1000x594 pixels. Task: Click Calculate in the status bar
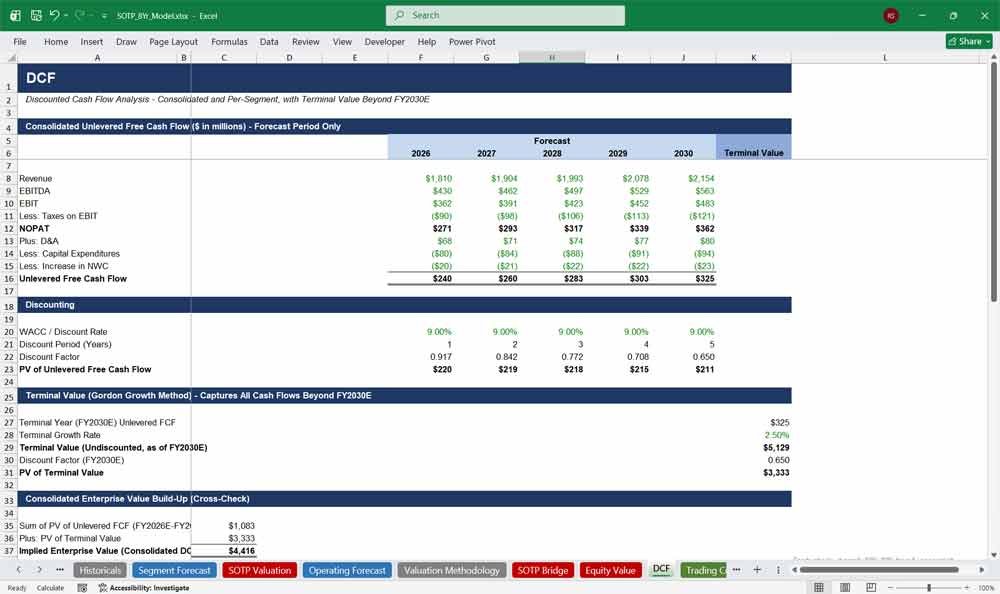pyautogui.click(x=50, y=588)
